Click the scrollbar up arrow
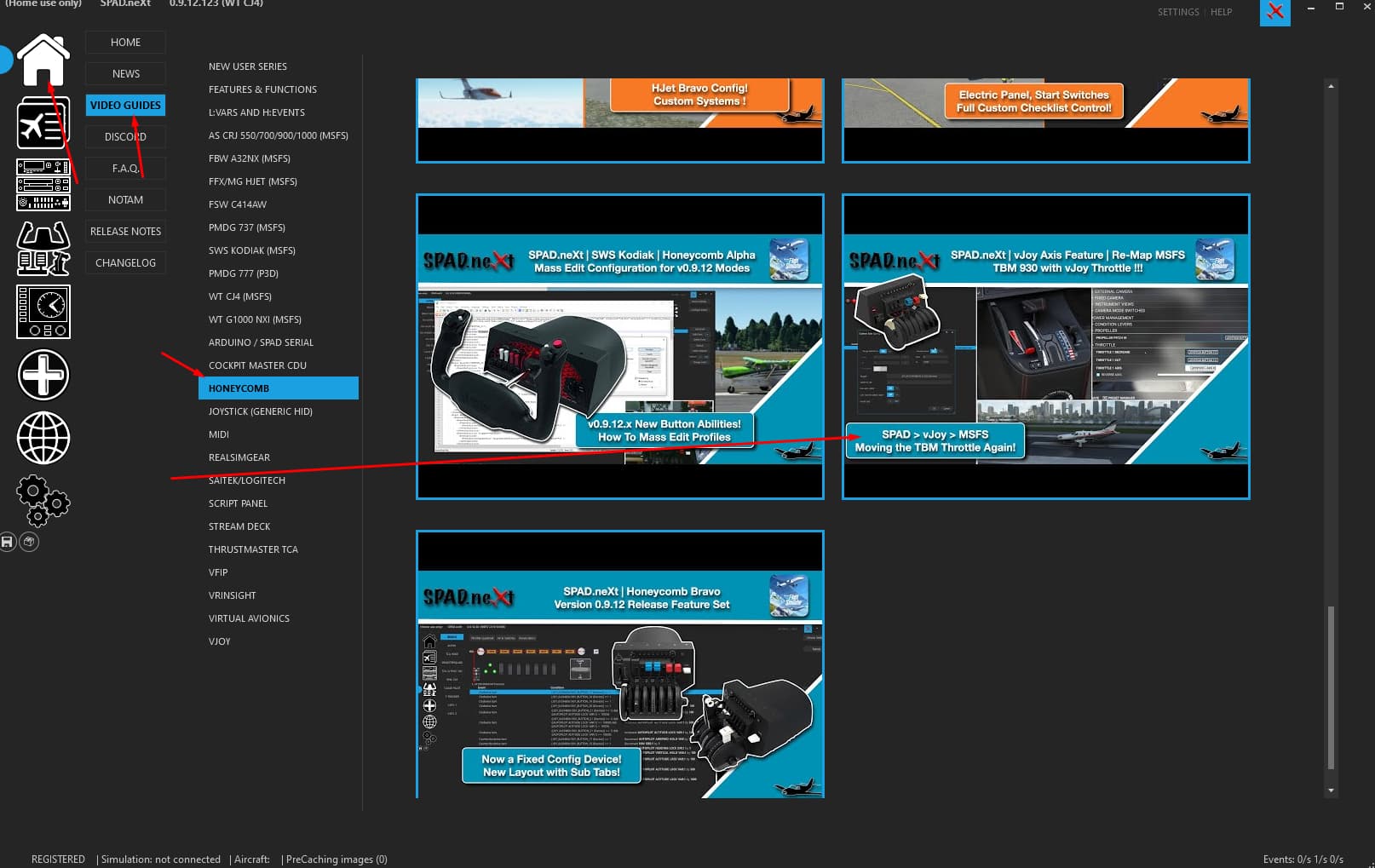The height and width of the screenshot is (868, 1375). point(1331,86)
